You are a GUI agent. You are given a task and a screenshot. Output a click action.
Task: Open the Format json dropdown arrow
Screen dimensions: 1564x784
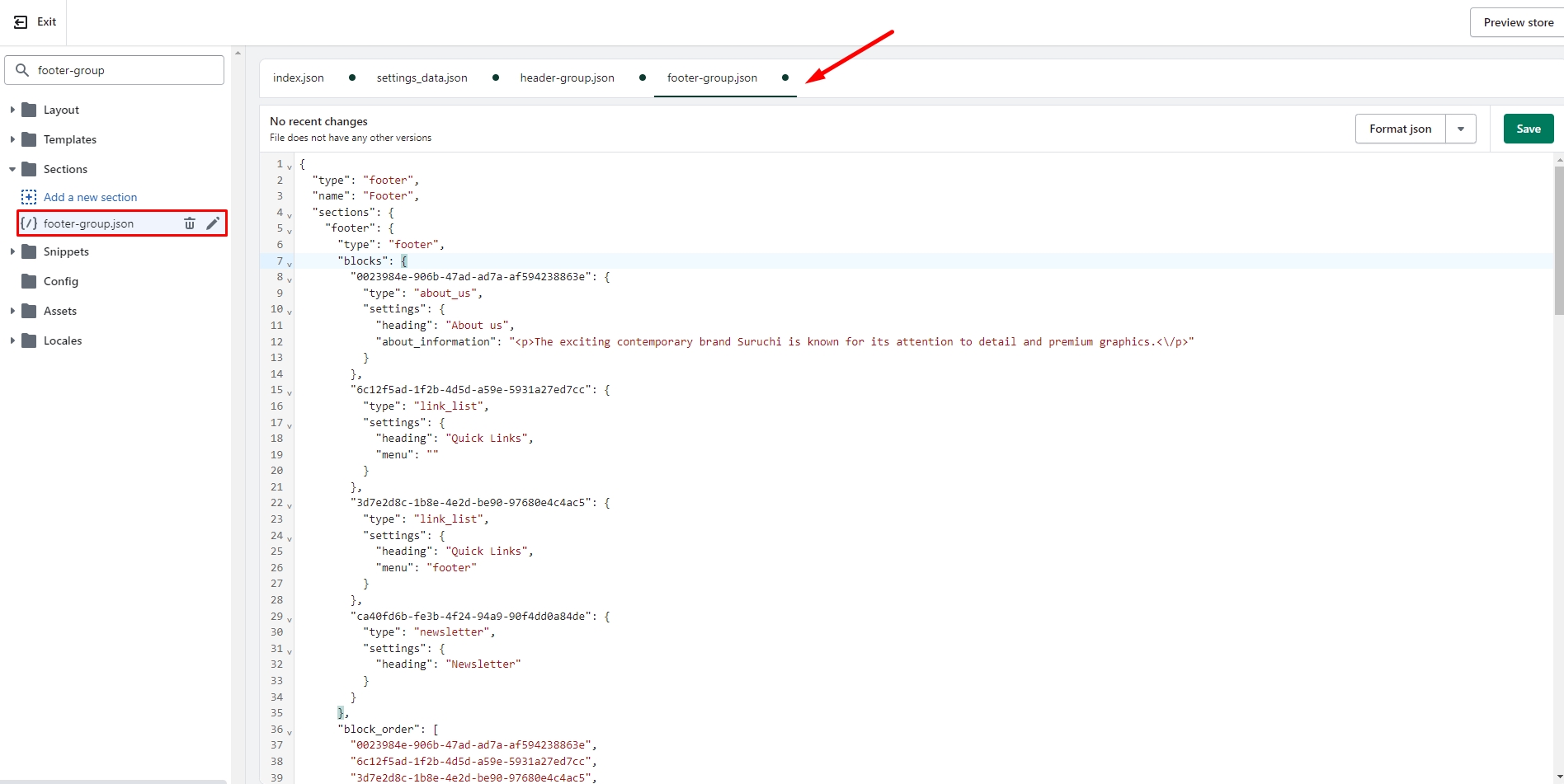point(1461,129)
